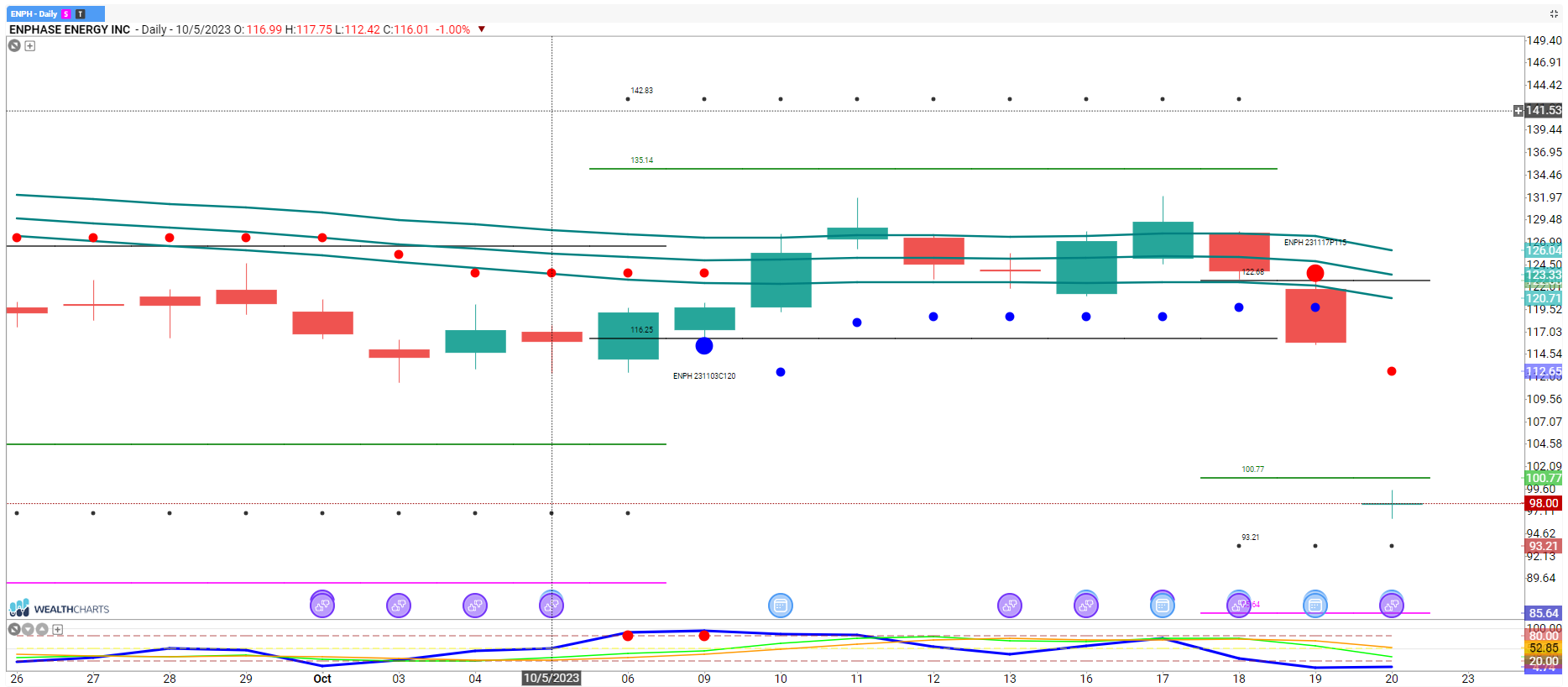Click the circle-slash icon under the company name
The width and height of the screenshot is (1568, 687).
pyautogui.click(x=14, y=45)
